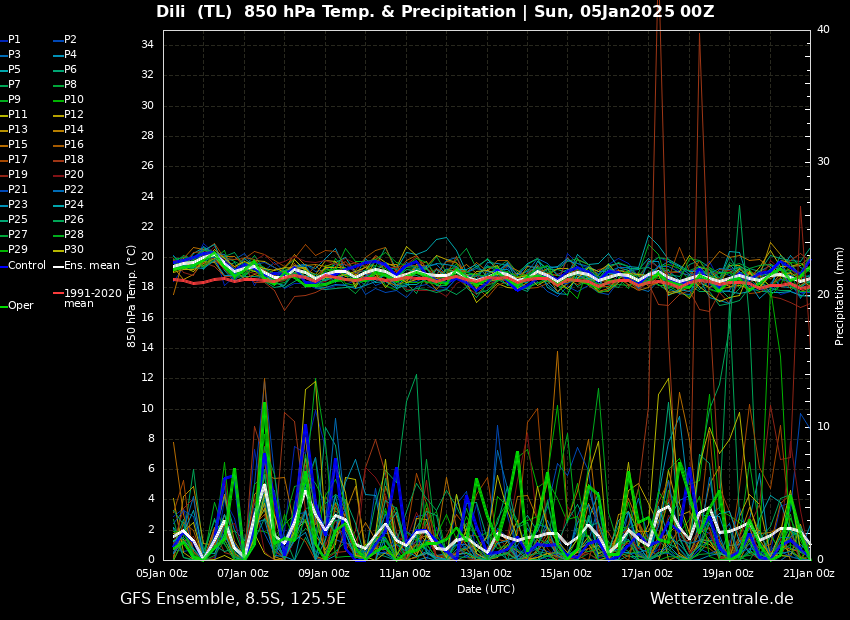Click the Oper legend entry
The width and height of the screenshot is (850, 620).
21,306
